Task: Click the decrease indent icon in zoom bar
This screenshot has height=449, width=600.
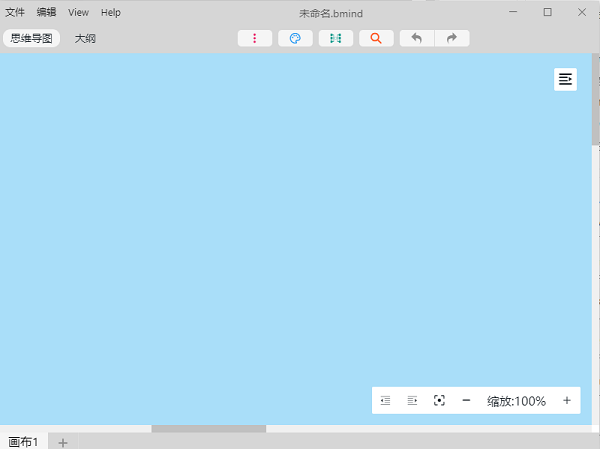Action: tap(385, 401)
